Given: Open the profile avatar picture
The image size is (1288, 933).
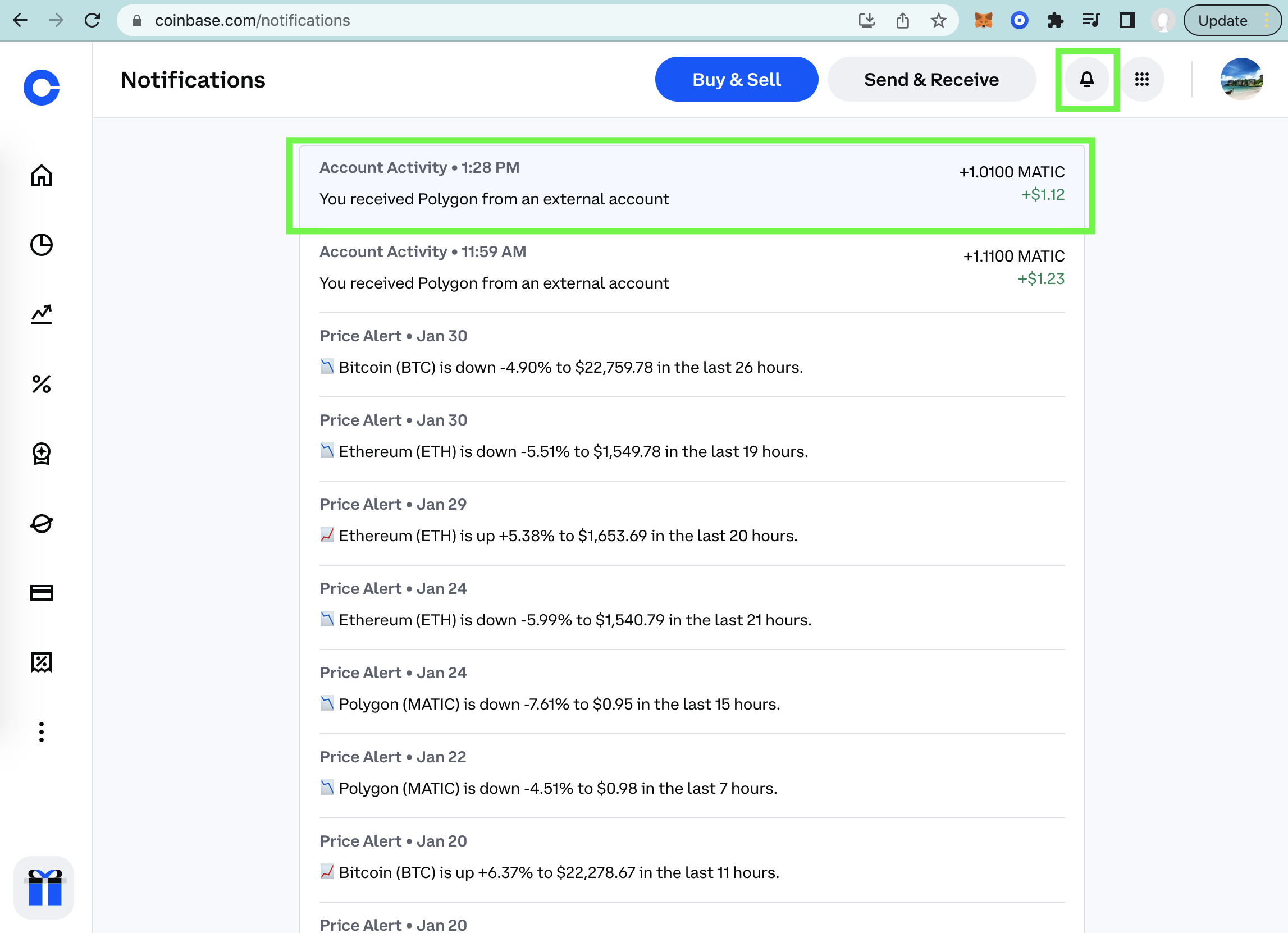Looking at the screenshot, I should click(x=1242, y=80).
